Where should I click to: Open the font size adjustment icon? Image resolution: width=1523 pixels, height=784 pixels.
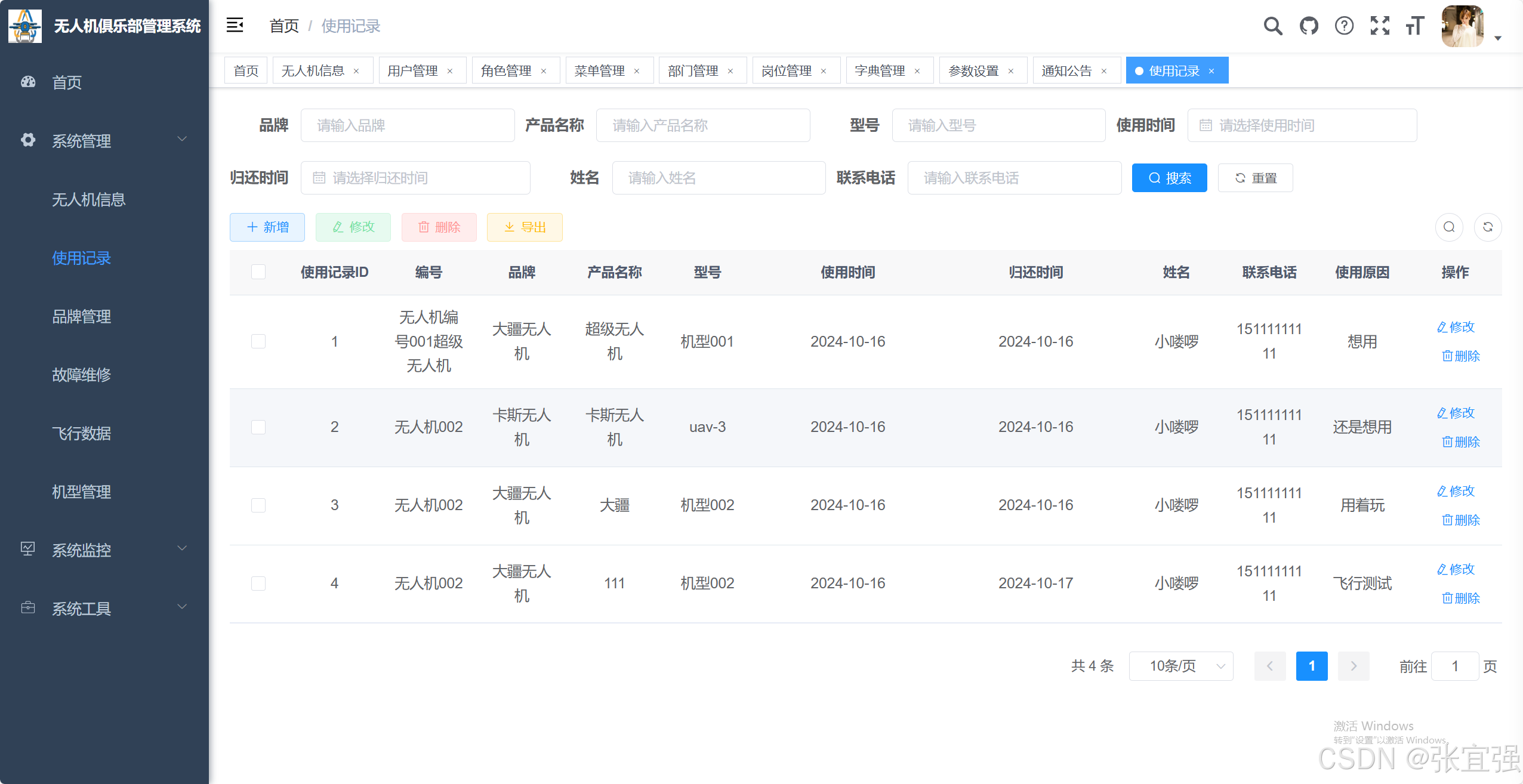pos(1414,26)
